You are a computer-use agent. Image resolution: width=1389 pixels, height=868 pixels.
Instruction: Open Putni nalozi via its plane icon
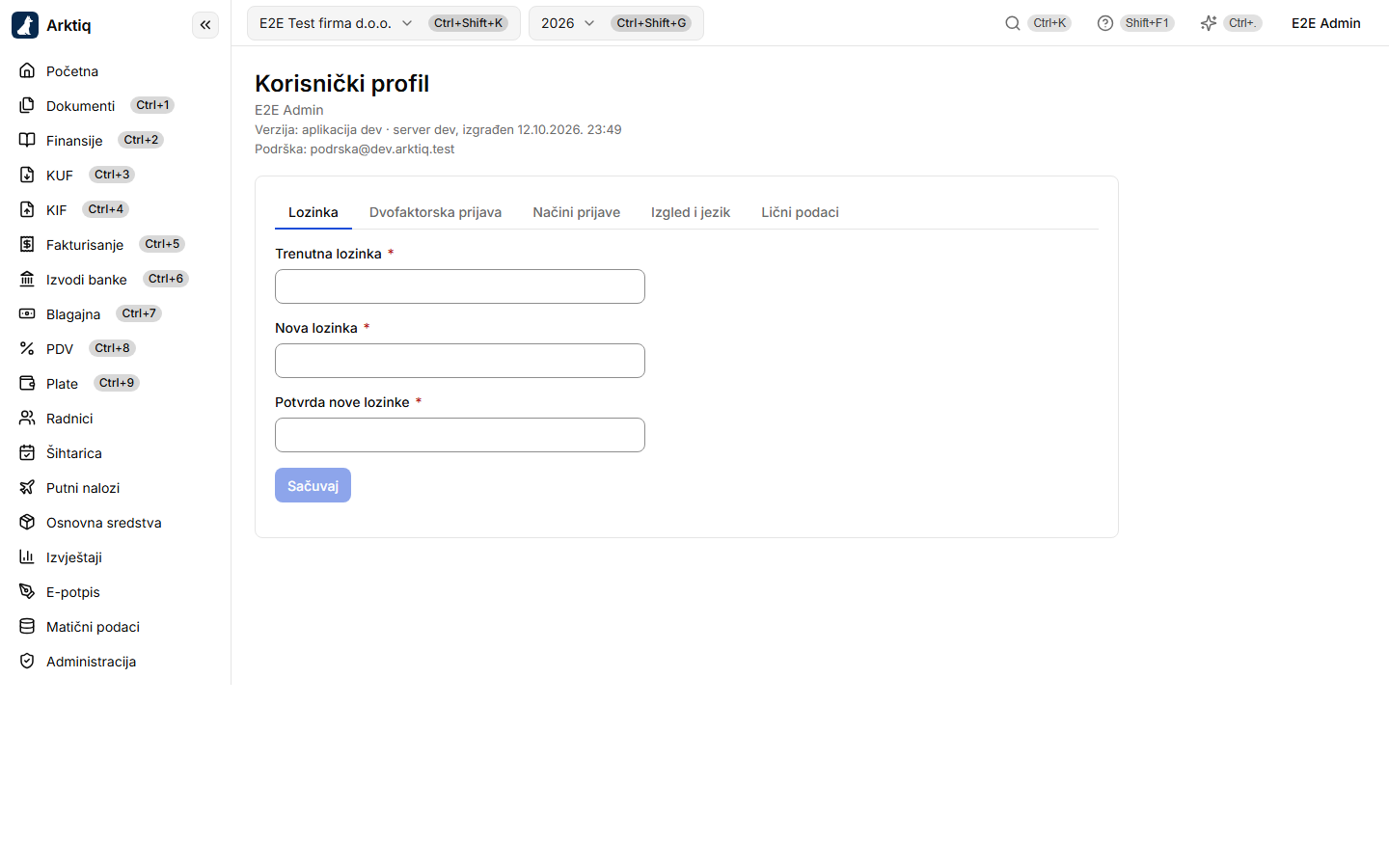[x=27, y=487]
